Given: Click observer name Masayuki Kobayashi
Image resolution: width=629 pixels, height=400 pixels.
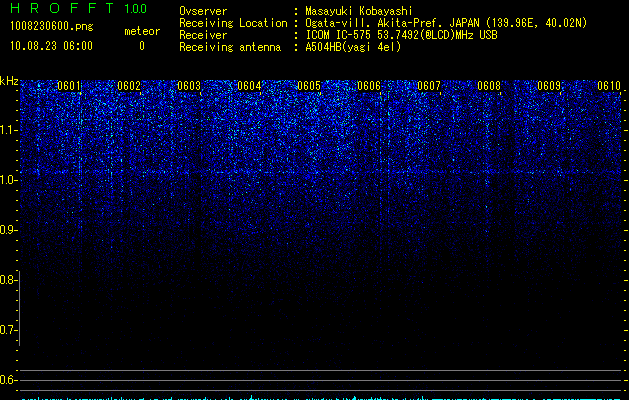Looking at the screenshot, I should [x=359, y=11].
